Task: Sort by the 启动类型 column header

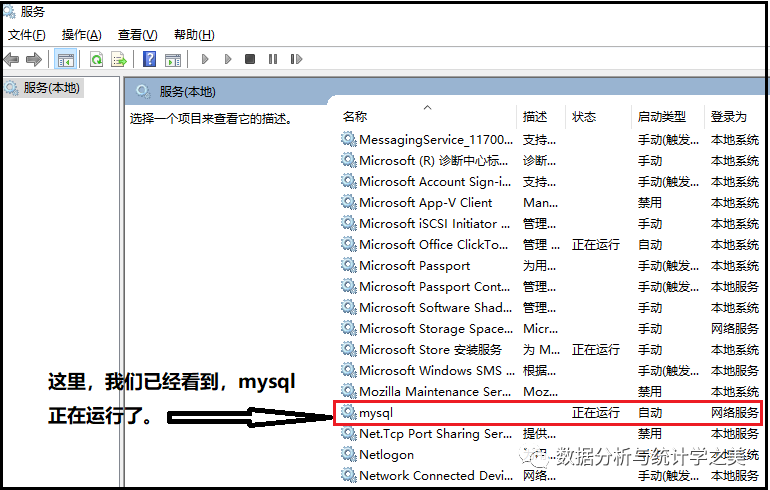Action: (x=661, y=116)
